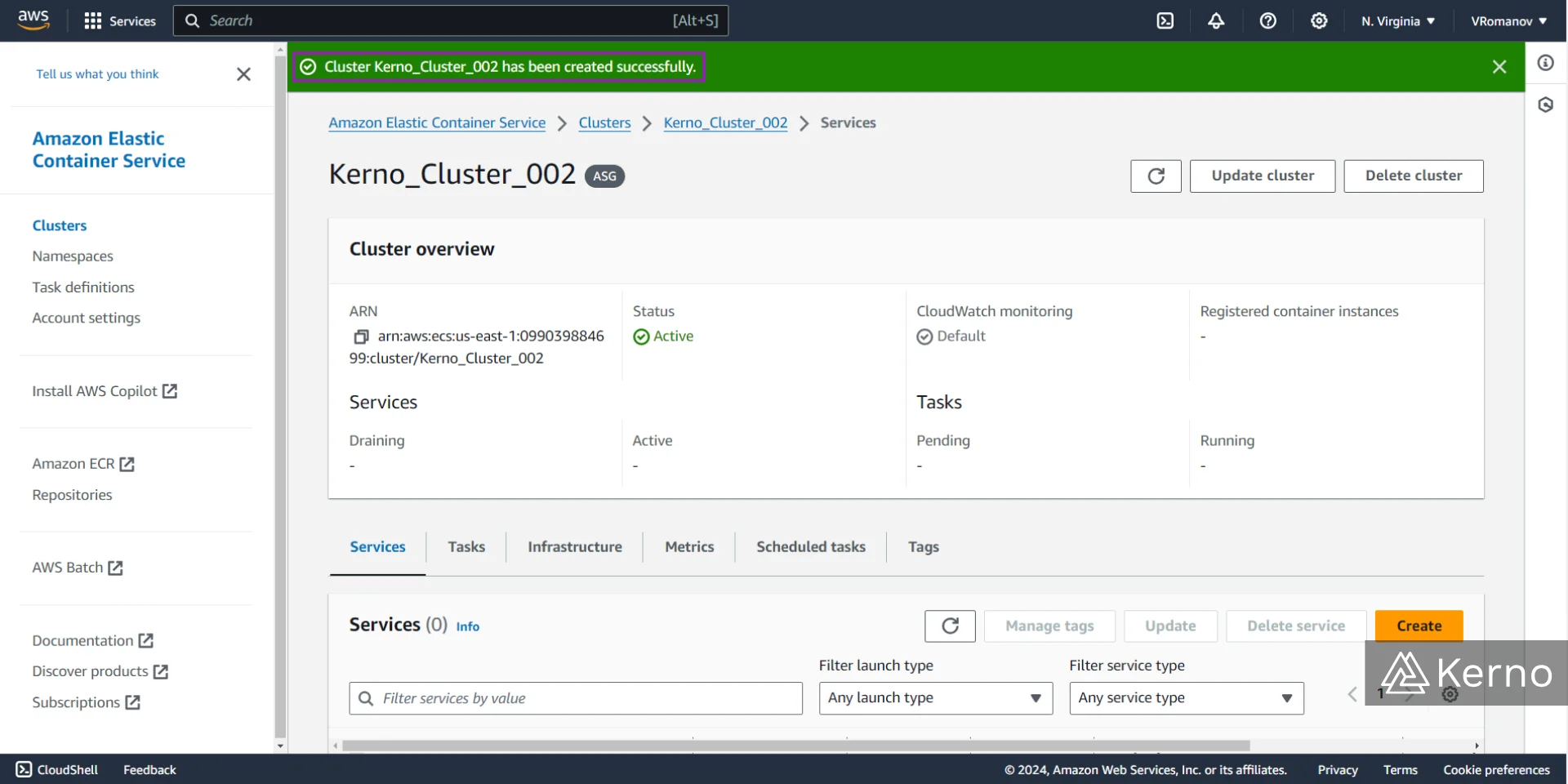Open Terms link in footer
The image size is (1568, 784).
pos(1400,769)
